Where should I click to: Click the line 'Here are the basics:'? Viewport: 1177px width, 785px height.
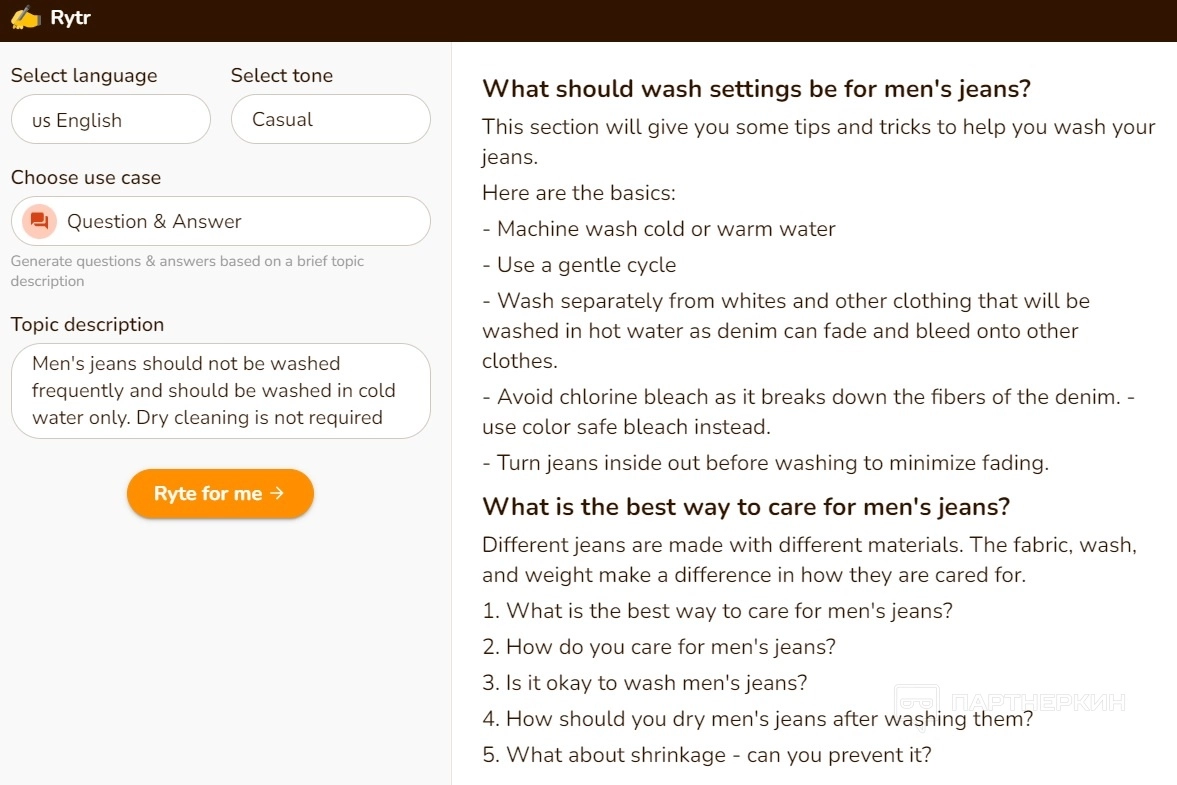(x=579, y=193)
